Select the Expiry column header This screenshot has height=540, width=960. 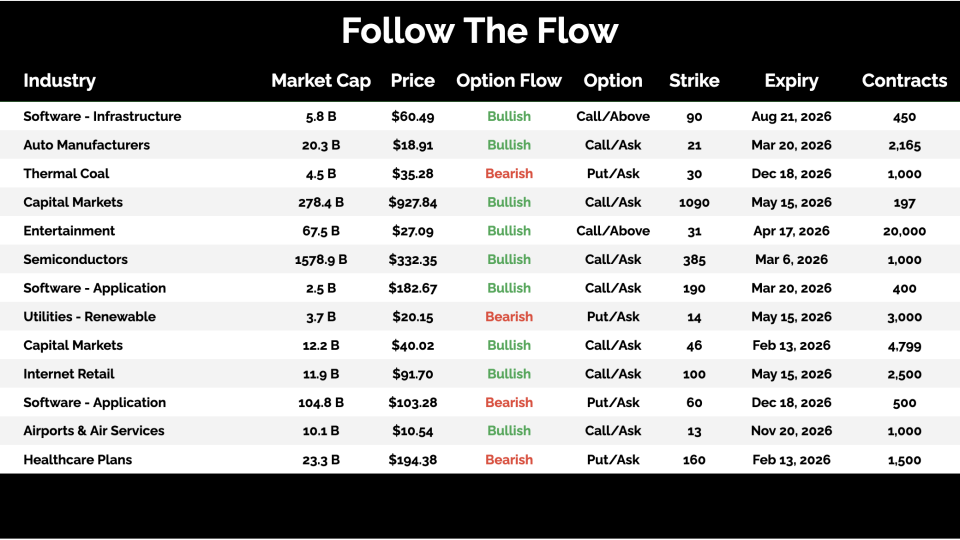coord(791,81)
